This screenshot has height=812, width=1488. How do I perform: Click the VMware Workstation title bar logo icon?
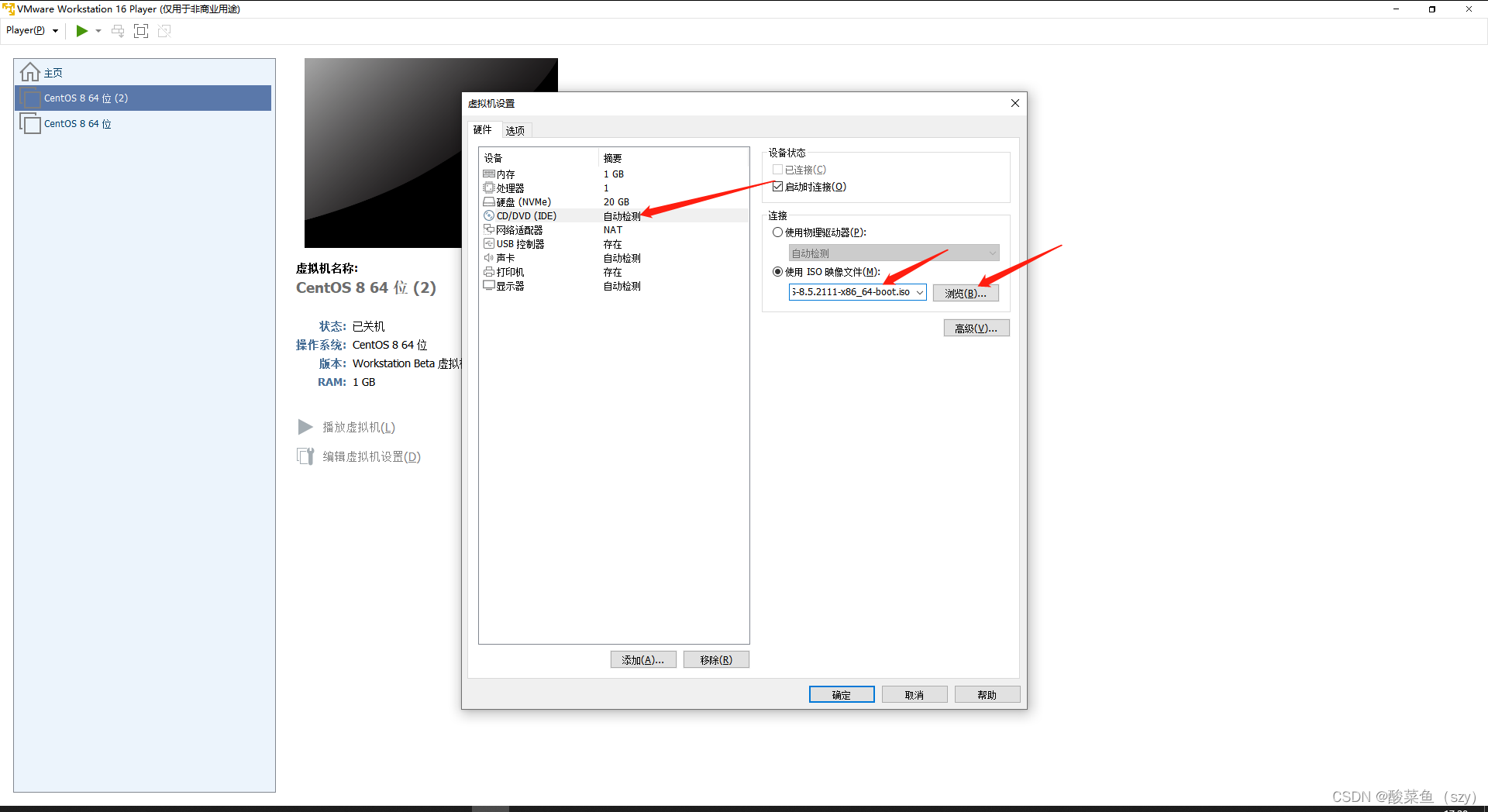click(9, 9)
